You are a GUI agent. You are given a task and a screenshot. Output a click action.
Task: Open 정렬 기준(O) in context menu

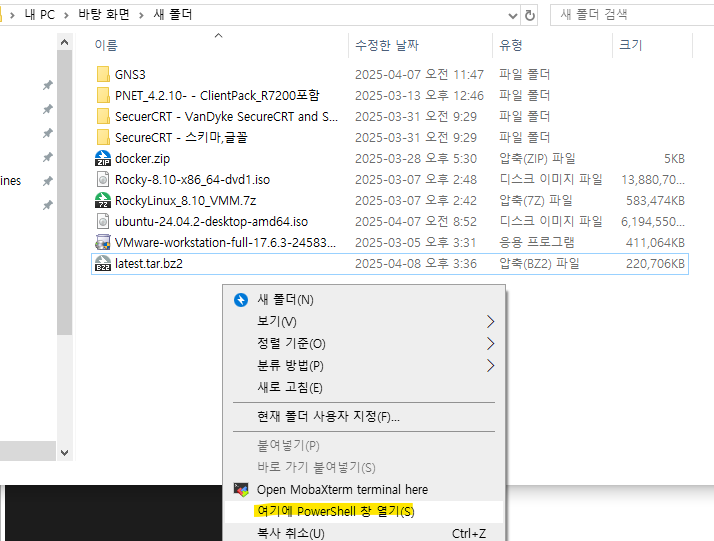[364, 343]
